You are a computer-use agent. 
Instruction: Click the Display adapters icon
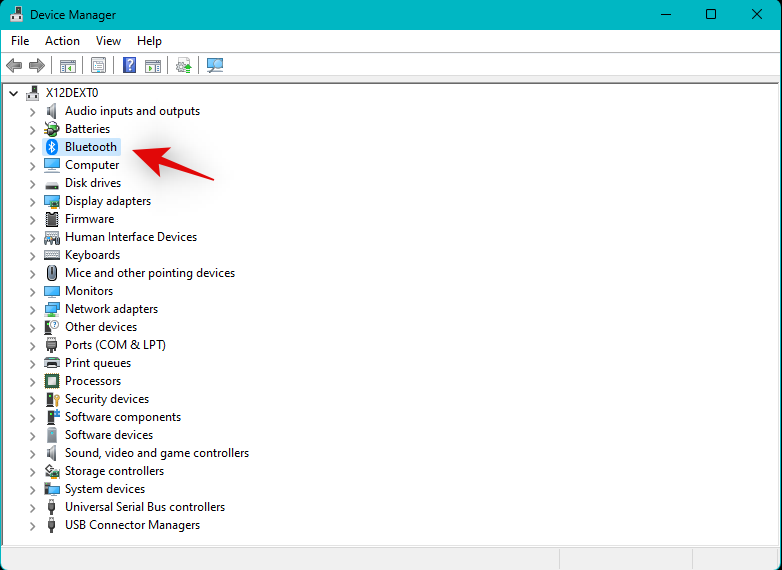[x=52, y=201]
